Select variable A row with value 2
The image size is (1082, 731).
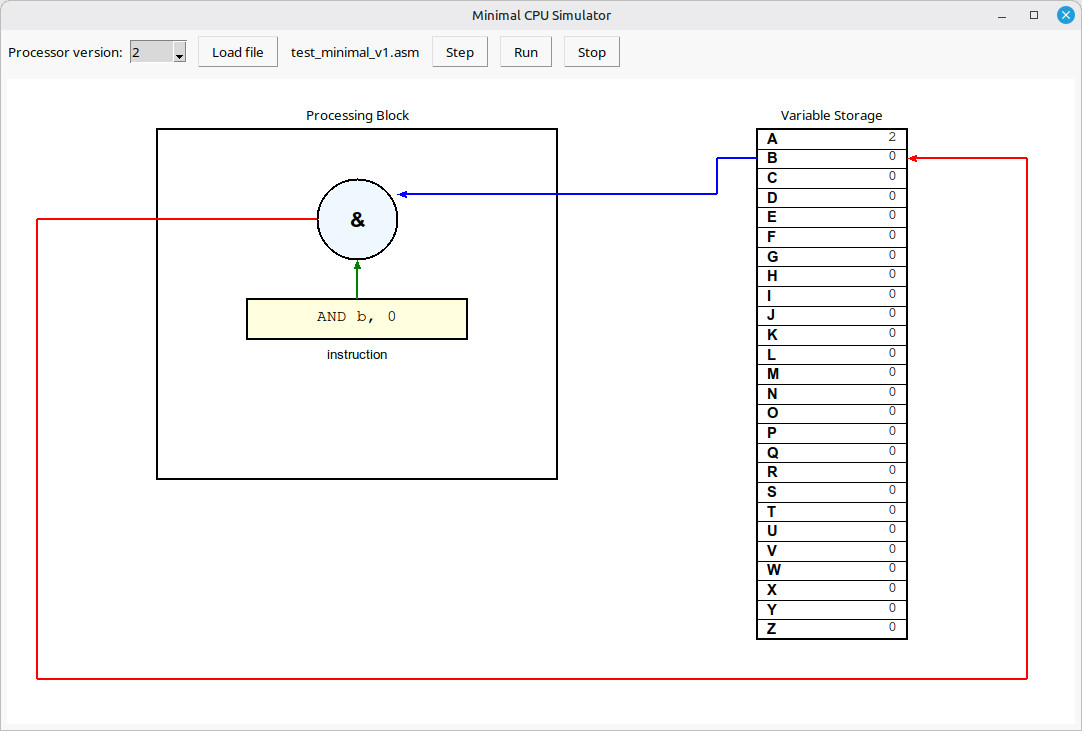832,139
